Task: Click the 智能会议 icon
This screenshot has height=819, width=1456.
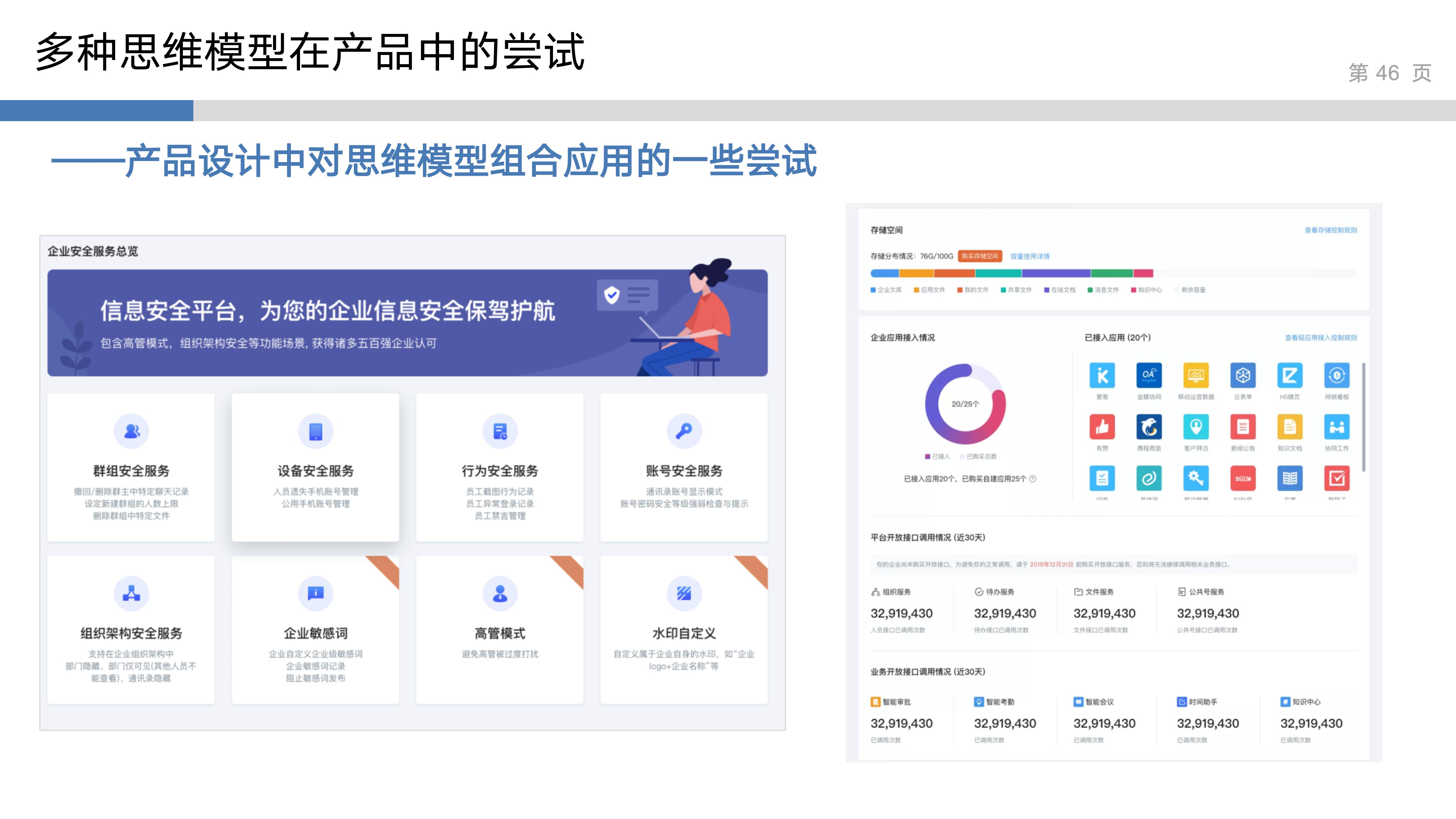Action: coord(1078,702)
